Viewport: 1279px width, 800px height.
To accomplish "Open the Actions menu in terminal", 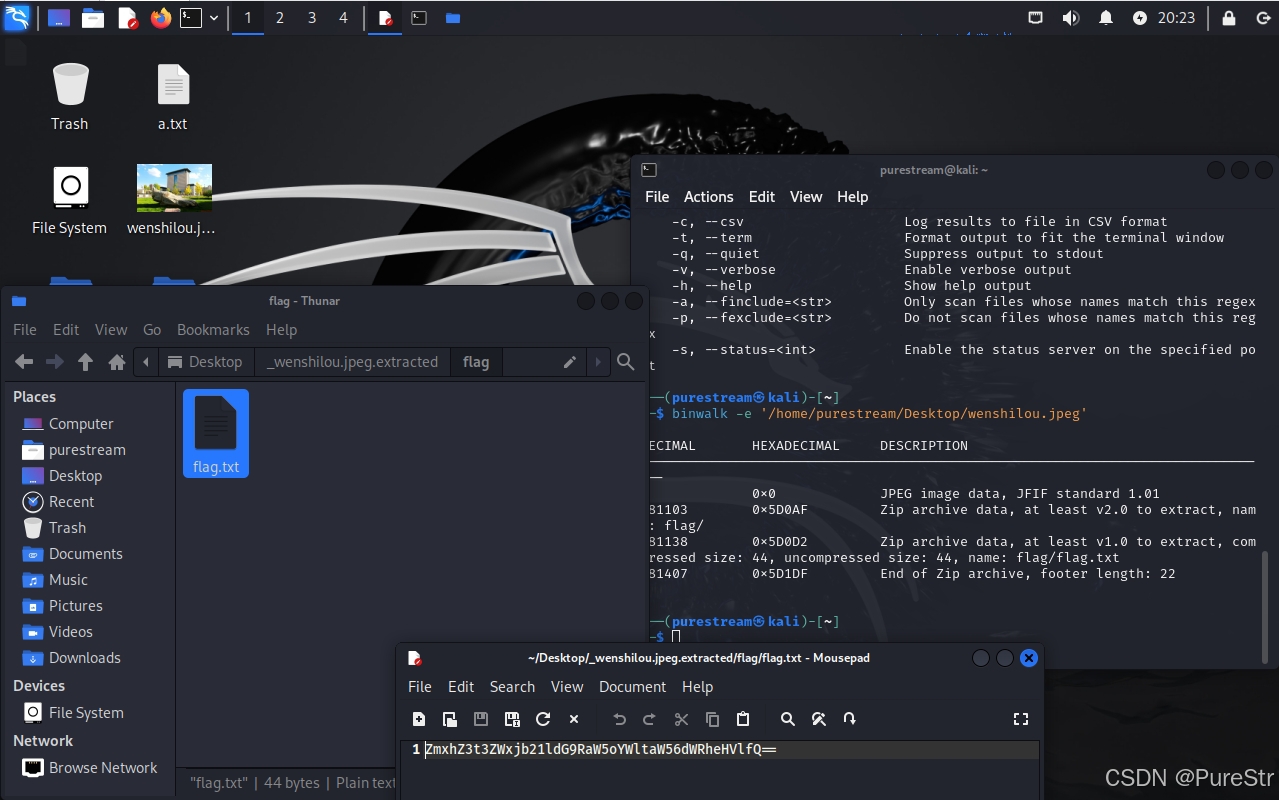I will coord(709,197).
